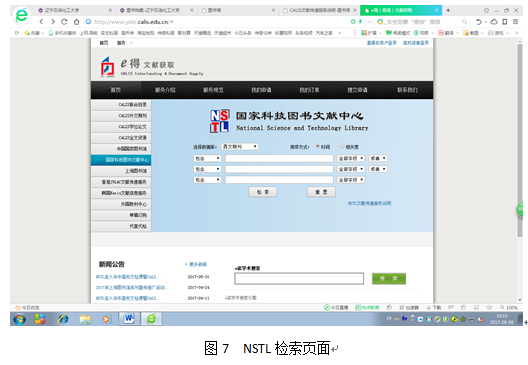This screenshot has height=365, width=528.
Task: Open the browser hamburger menu icon
Action: [516, 22]
